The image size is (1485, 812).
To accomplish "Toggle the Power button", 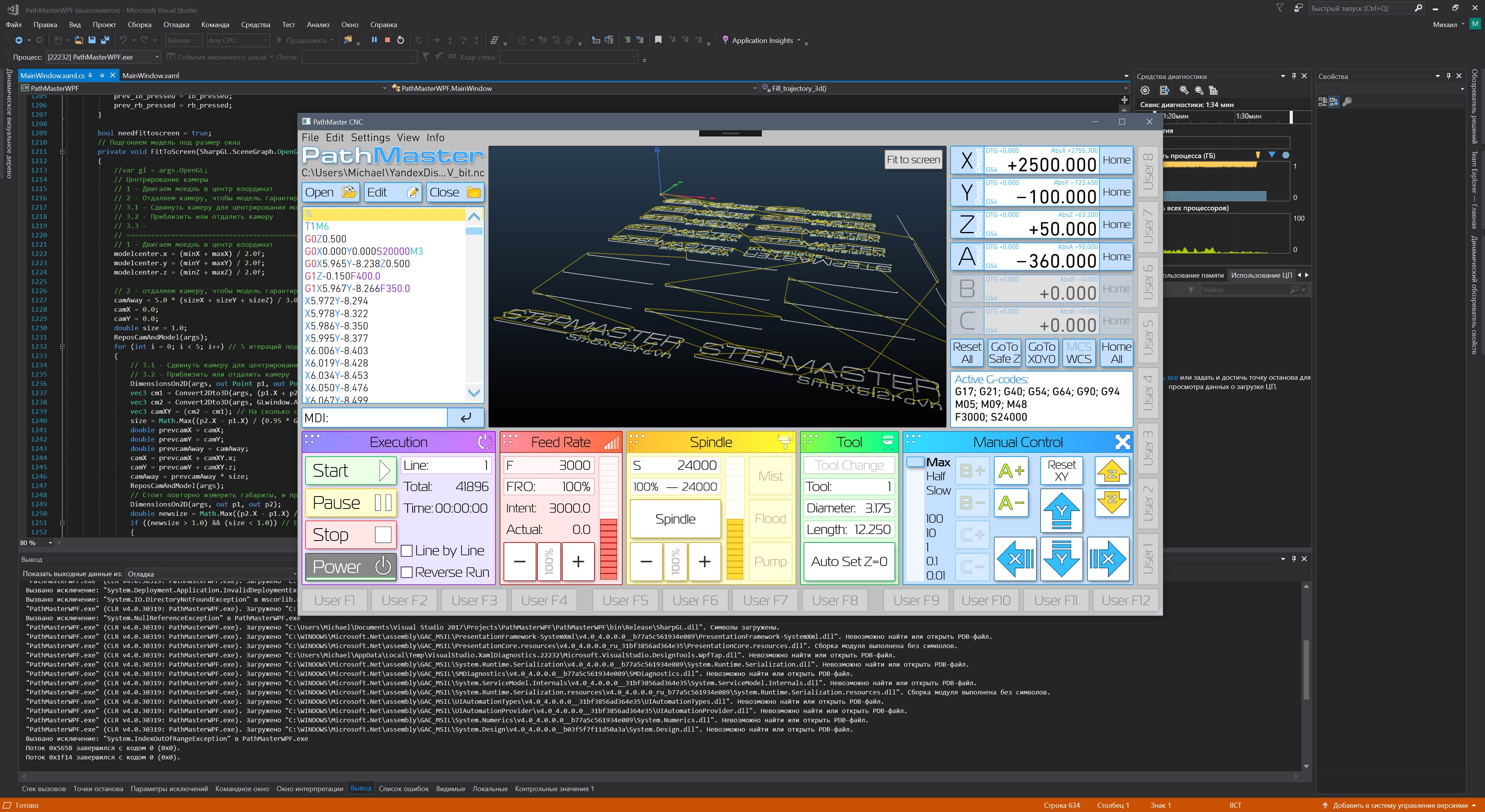I will click(x=350, y=566).
